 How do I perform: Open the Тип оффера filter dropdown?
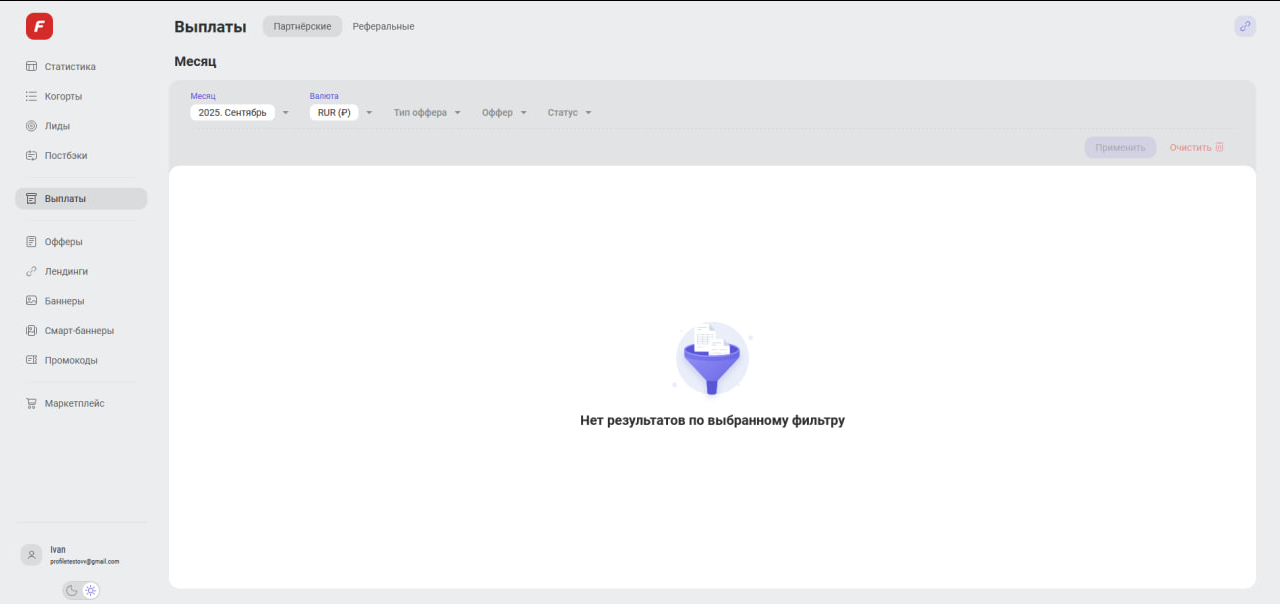pyautogui.click(x=427, y=113)
